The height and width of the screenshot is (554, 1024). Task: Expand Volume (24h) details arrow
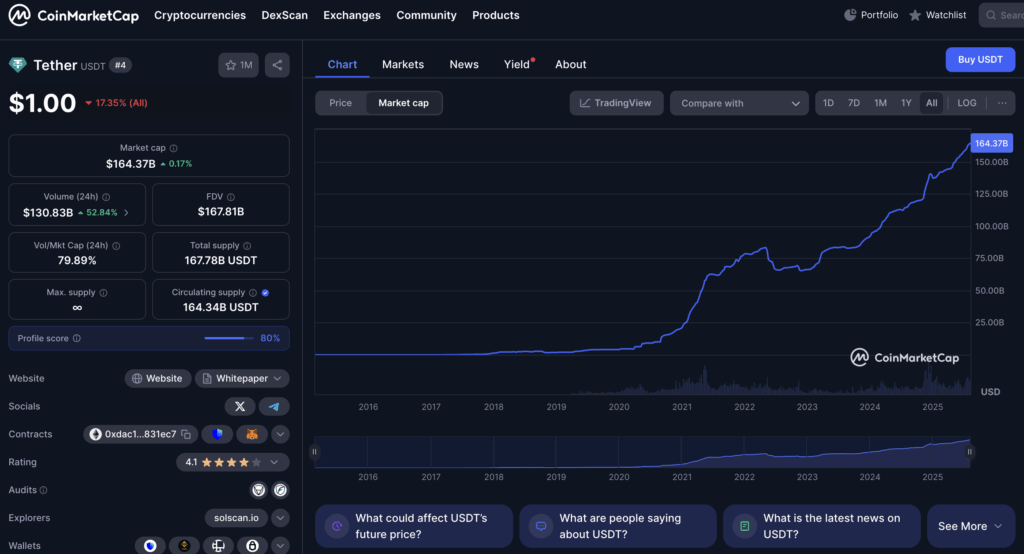[126, 213]
